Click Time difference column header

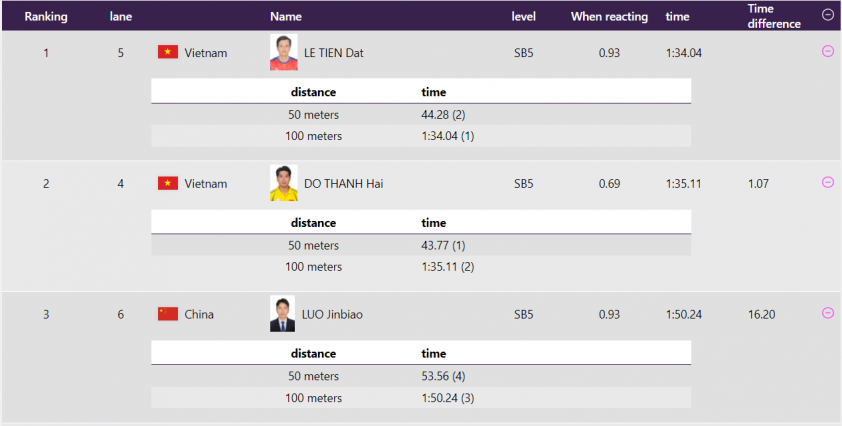coord(773,16)
